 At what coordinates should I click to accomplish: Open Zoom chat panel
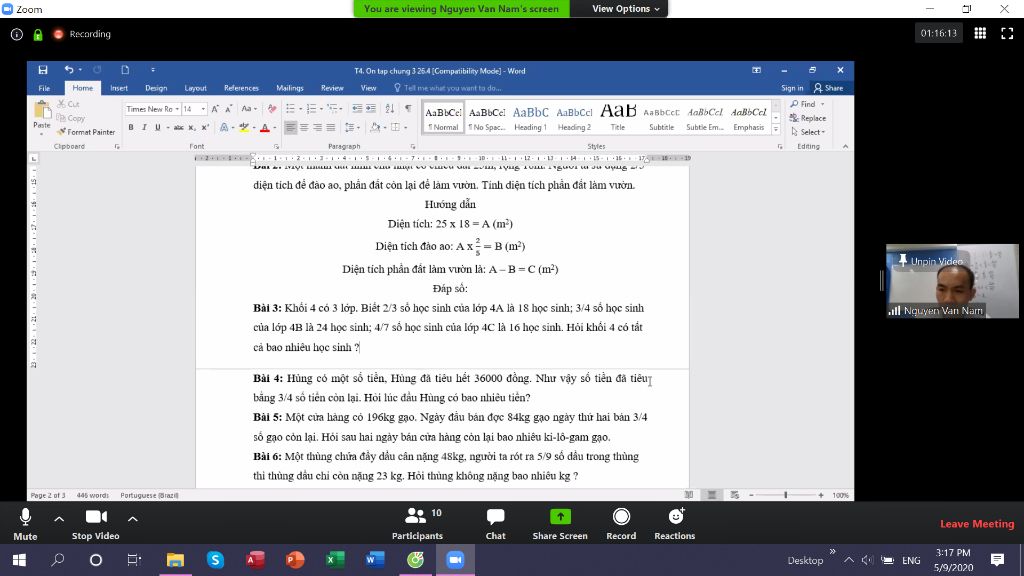pos(496,524)
